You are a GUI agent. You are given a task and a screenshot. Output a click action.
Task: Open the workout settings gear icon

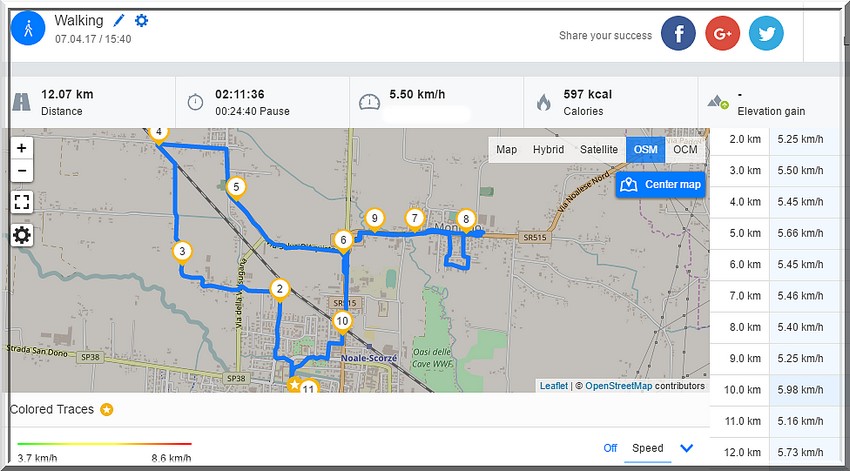point(142,21)
